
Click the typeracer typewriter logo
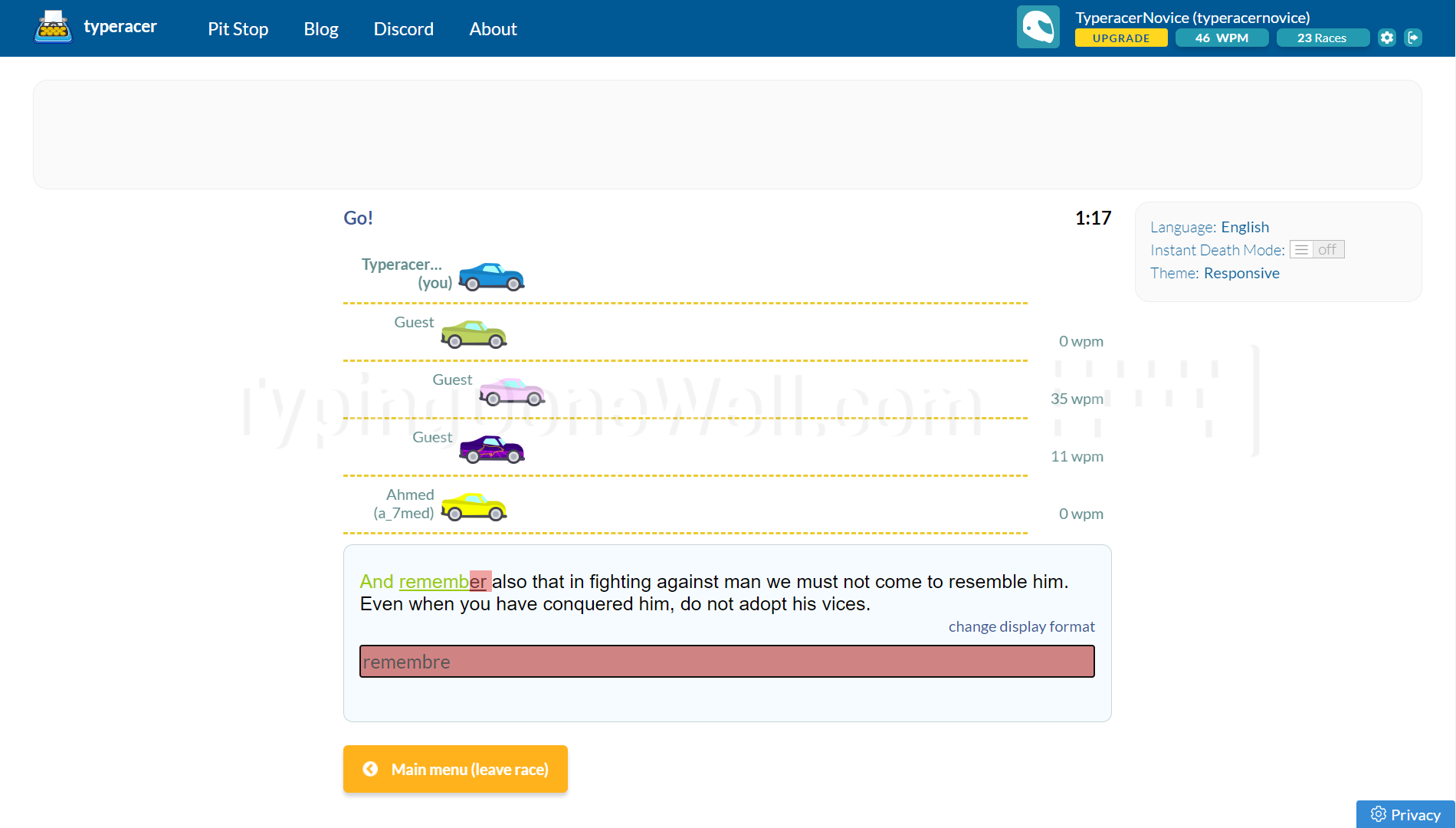[52, 25]
